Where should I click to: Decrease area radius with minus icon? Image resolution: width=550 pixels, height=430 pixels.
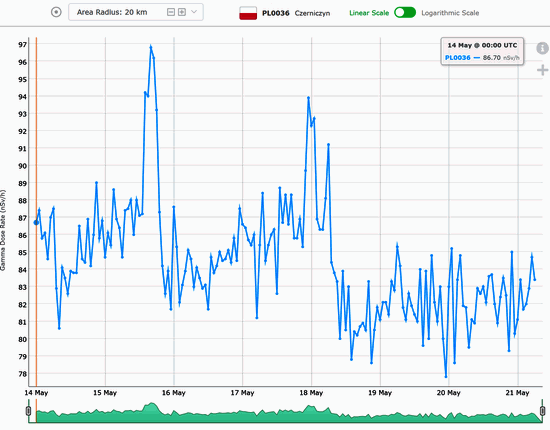pyautogui.click(x=171, y=12)
